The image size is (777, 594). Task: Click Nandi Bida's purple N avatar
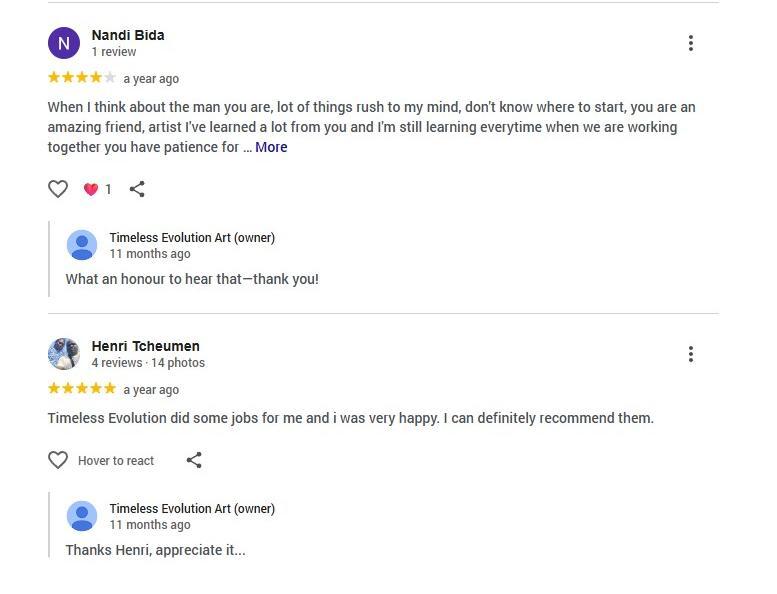pos(64,43)
